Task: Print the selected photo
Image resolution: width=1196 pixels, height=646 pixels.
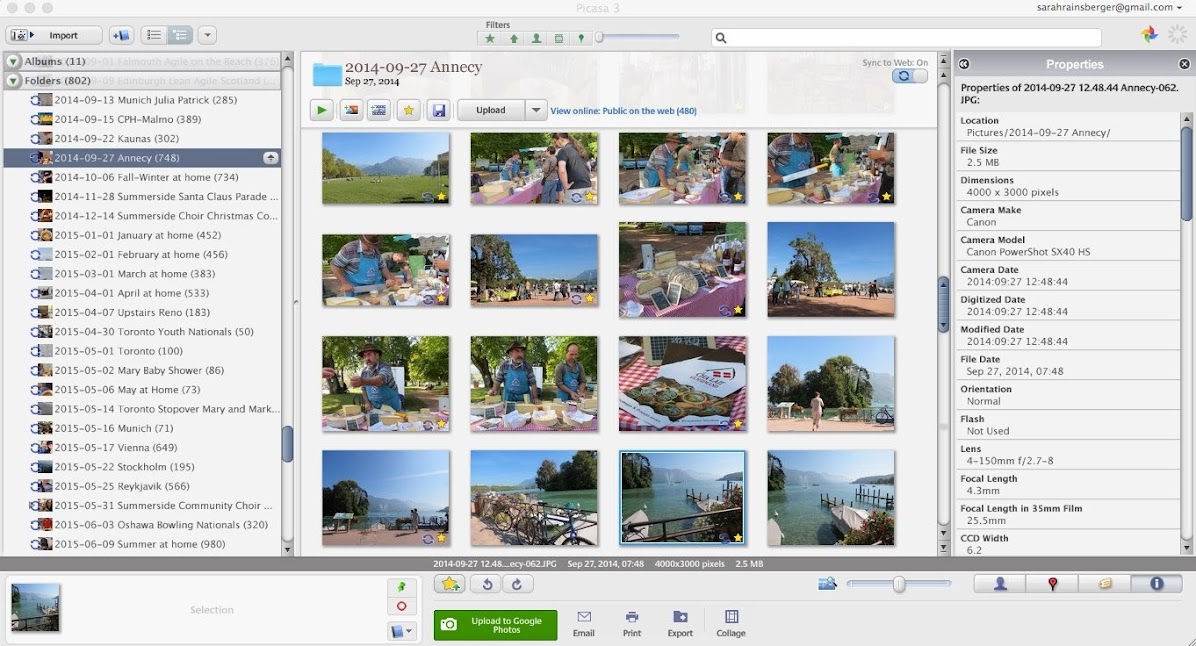Action: (x=632, y=623)
